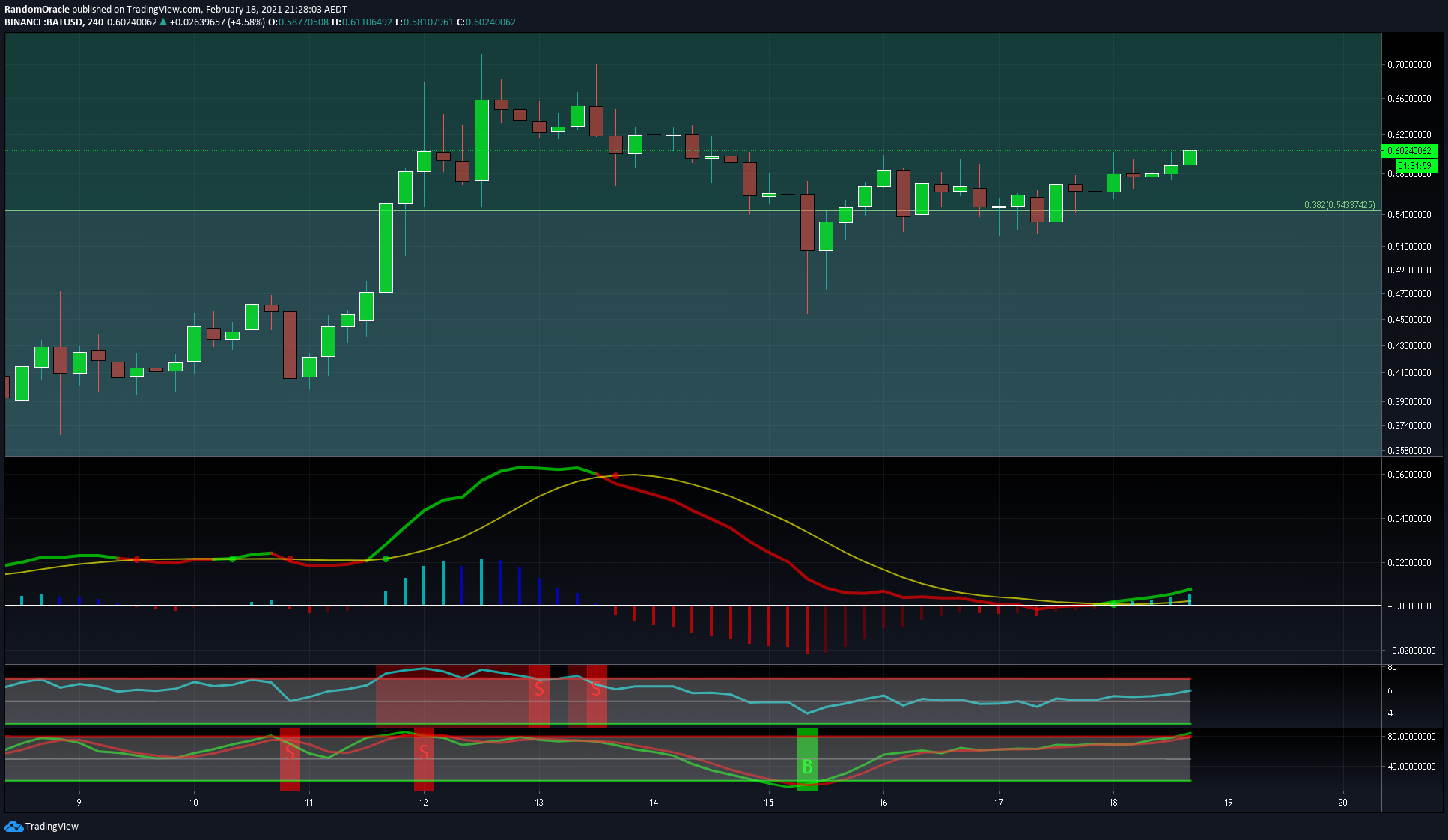Click the BINANCE:BATUSD, 240 symbol label
This screenshot has height=840, width=1448.
[x=54, y=22]
